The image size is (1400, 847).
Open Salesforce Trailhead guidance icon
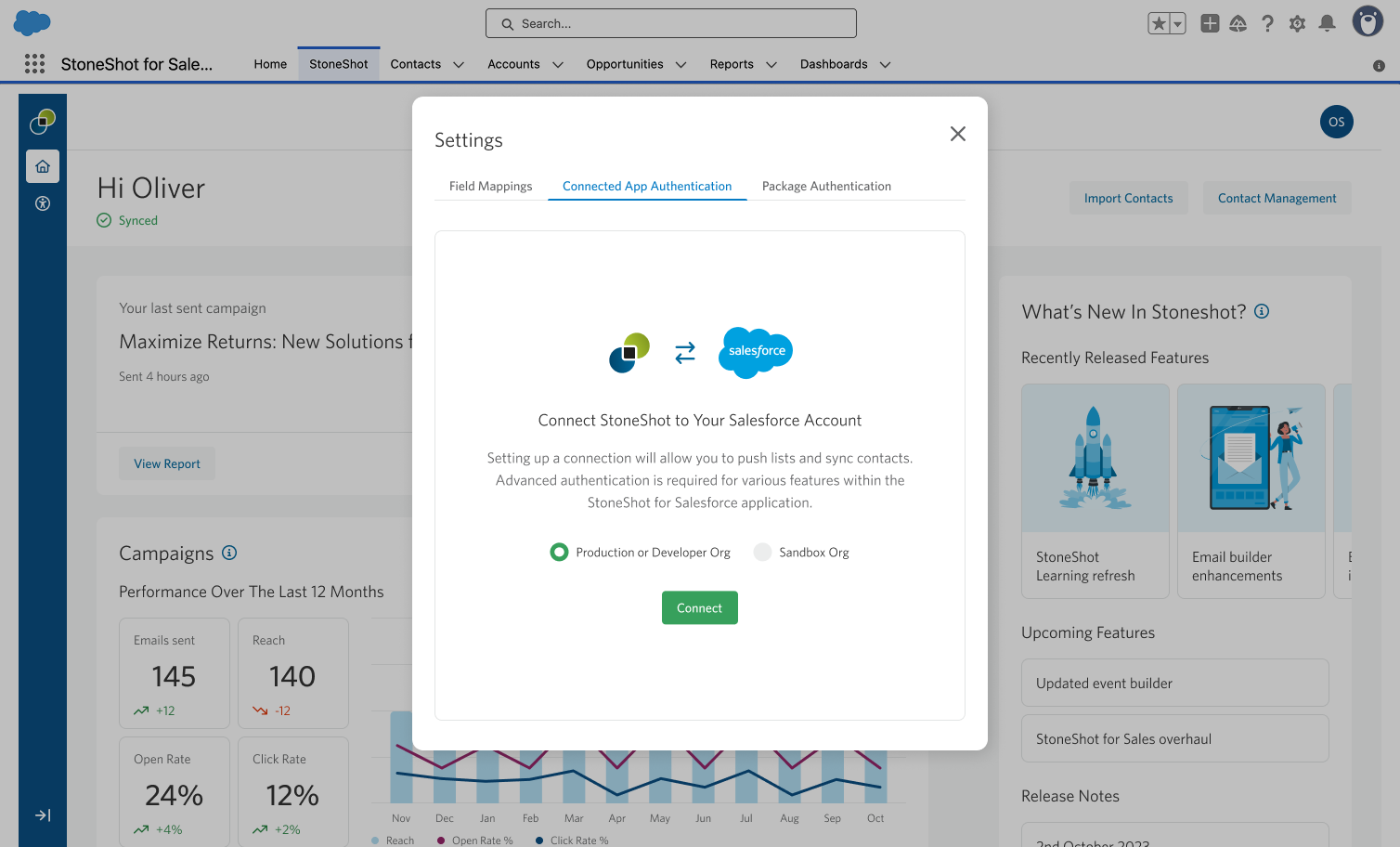click(1238, 23)
